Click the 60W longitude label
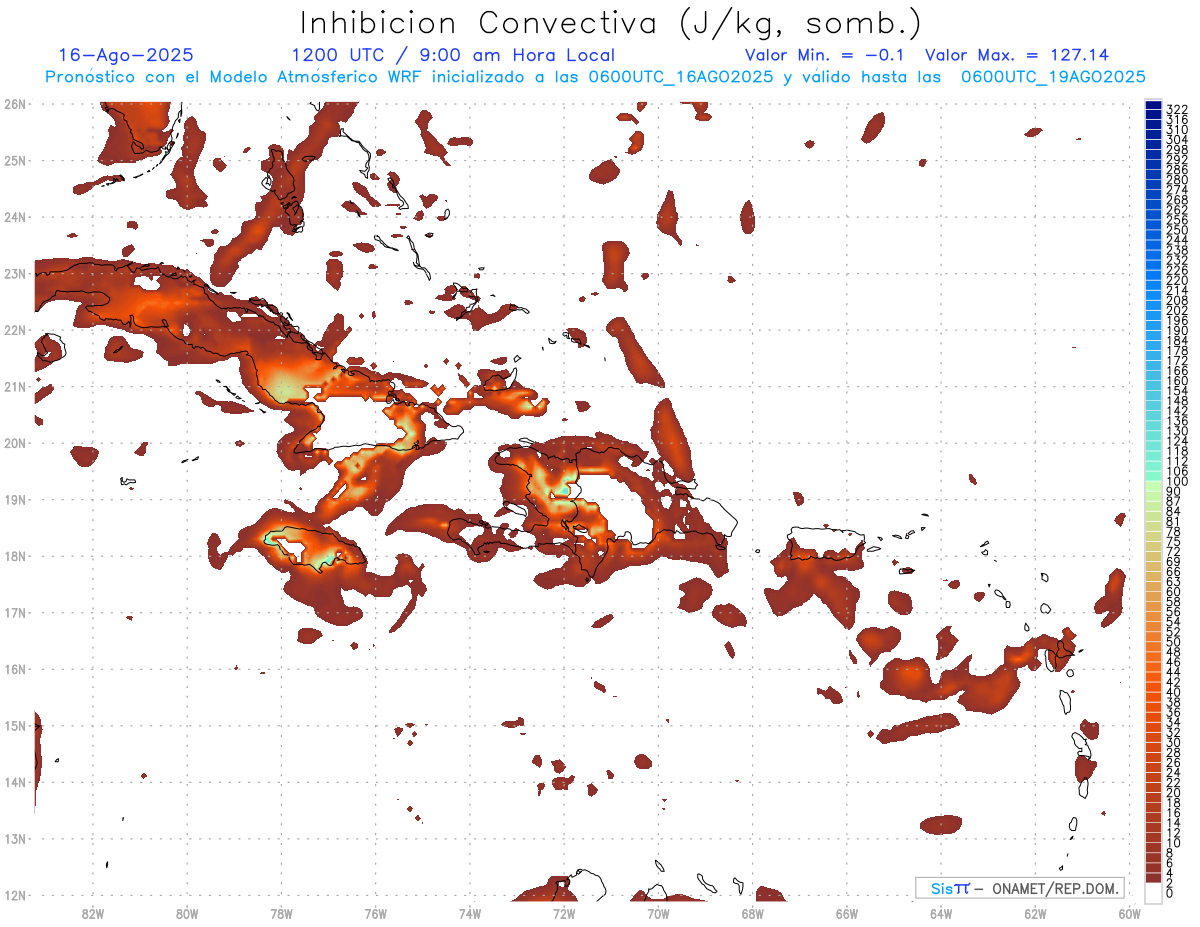1200x927 pixels. tap(1130, 913)
